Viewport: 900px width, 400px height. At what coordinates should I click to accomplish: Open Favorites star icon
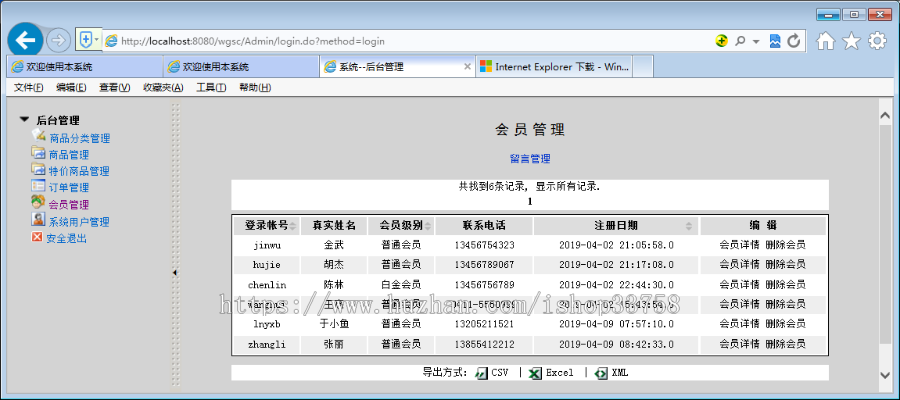(x=851, y=41)
